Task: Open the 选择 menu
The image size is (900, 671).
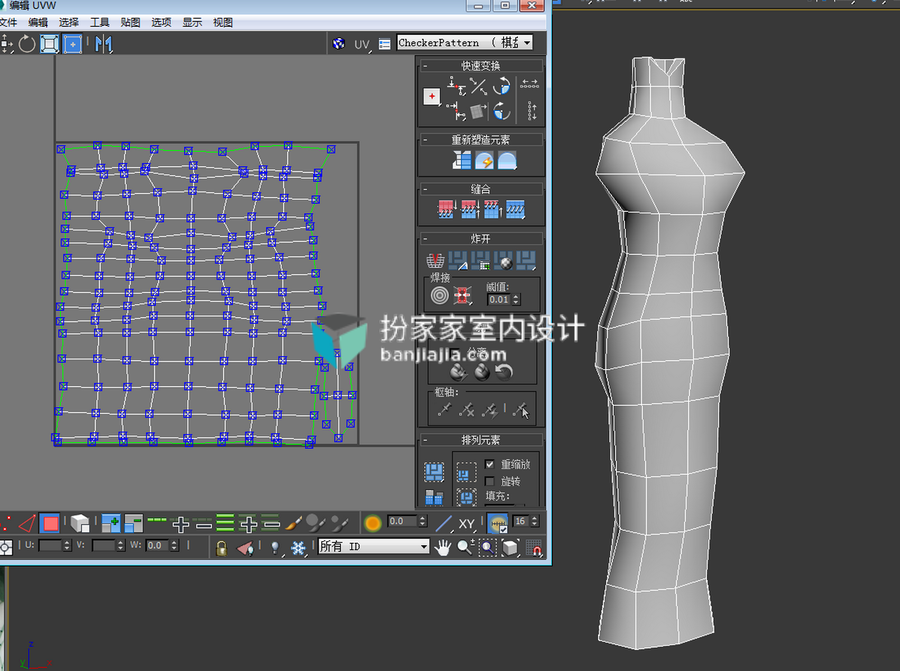Action: [69, 22]
